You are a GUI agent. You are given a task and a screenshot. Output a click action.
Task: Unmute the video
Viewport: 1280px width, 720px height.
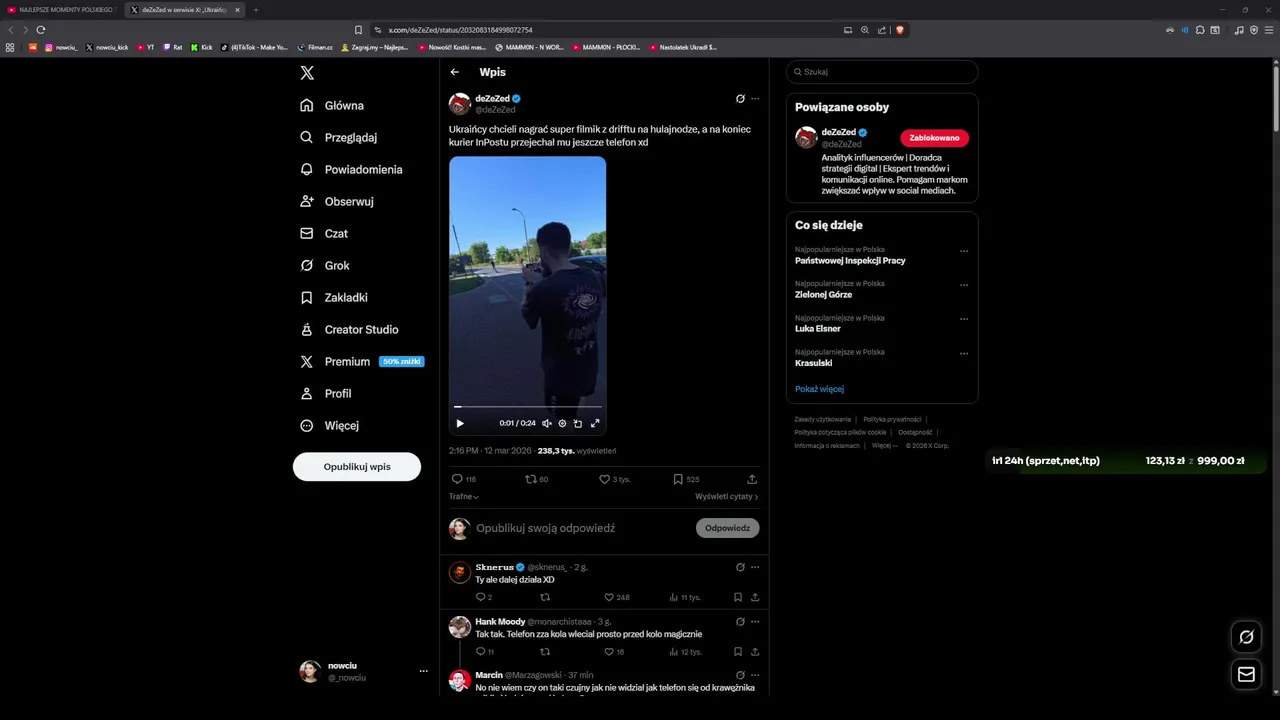546,423
